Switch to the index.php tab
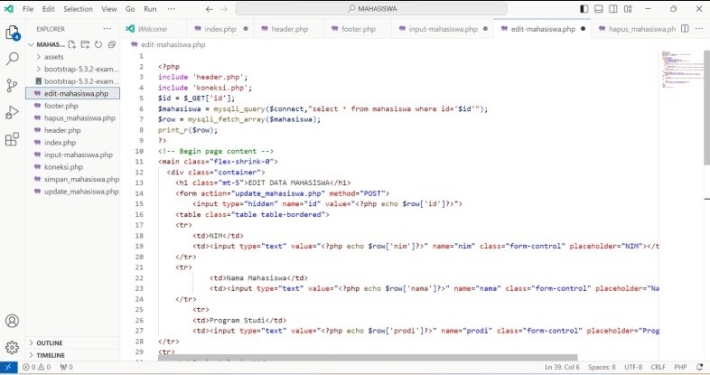The height and width of the screenshot is (375, 710). click(220, 29)
